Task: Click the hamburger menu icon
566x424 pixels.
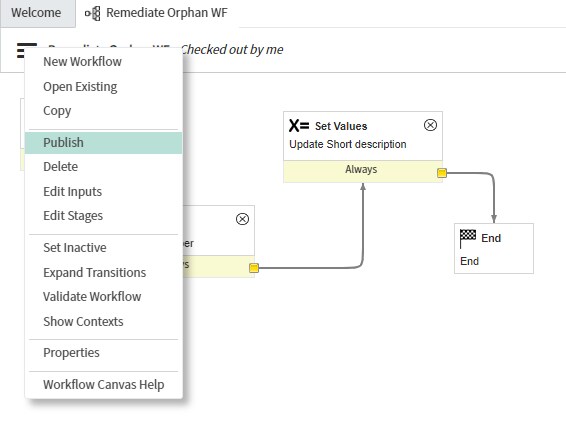Action: pyautogui.click(x=26, y=50)
